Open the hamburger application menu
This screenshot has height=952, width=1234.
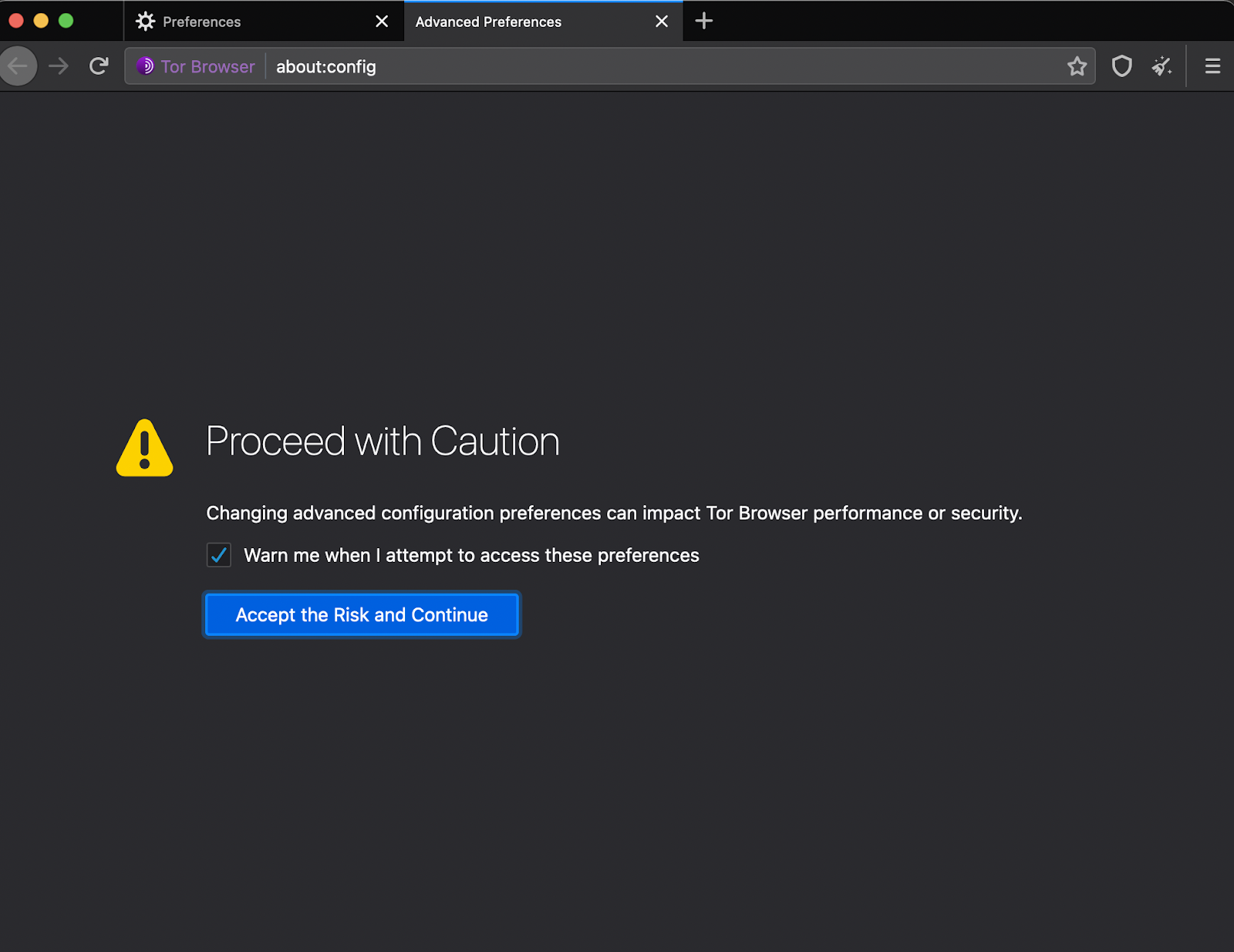click(1212, 66)
